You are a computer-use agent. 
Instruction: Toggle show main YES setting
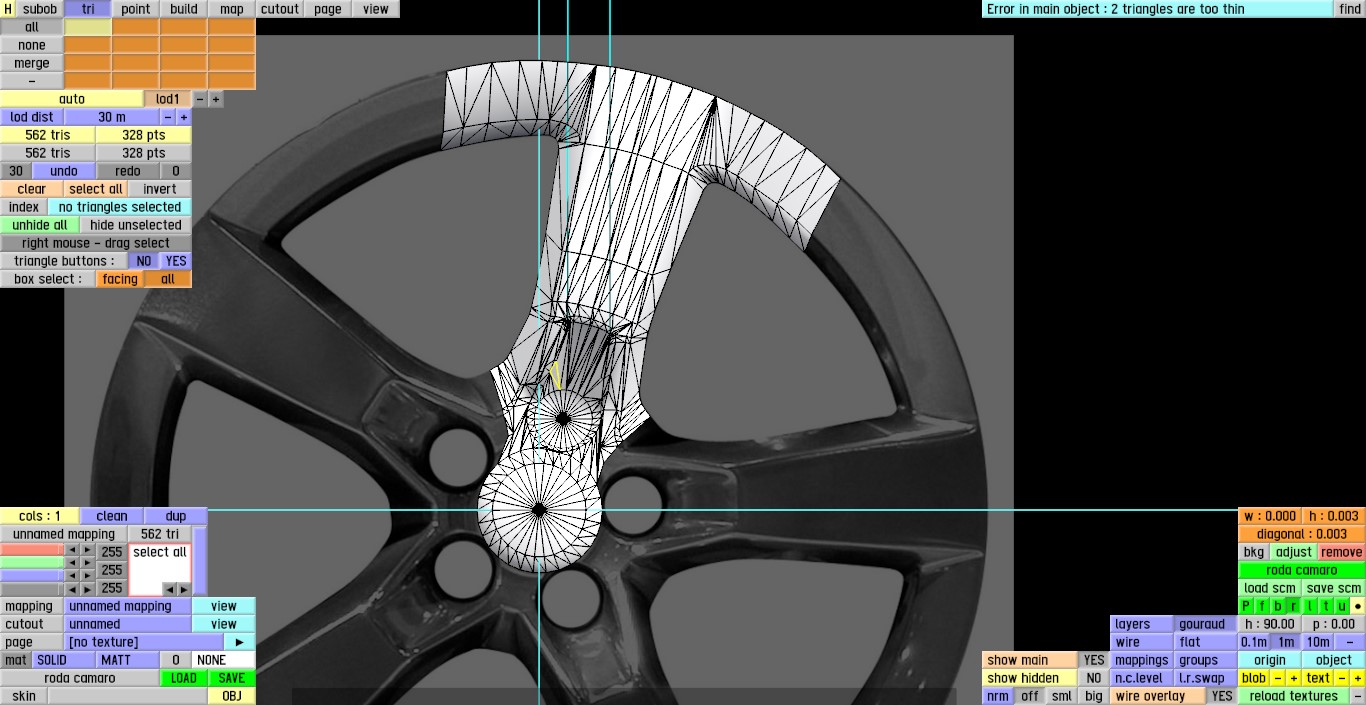[1094, 660]
